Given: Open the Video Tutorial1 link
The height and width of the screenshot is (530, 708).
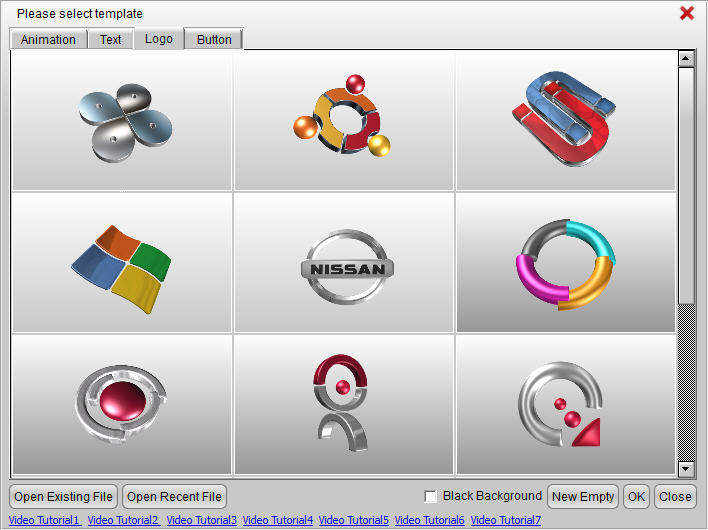Looking at the screenshot, I should 45,520.
